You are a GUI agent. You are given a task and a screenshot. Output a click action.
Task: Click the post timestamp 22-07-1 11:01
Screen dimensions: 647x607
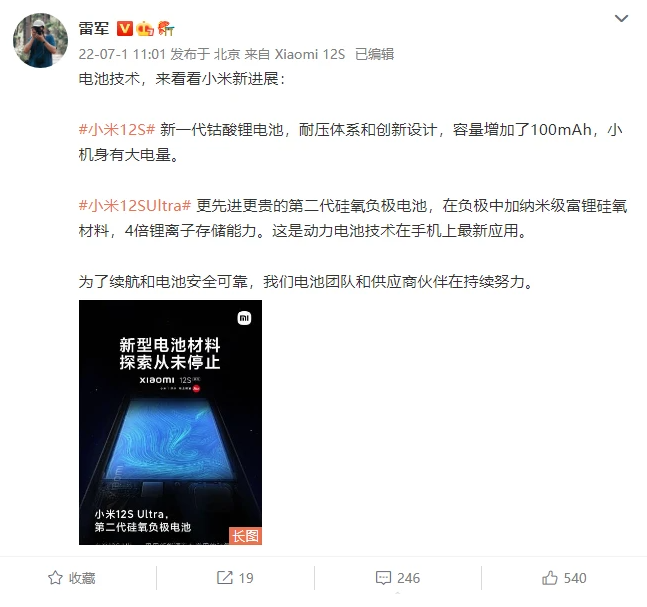pos(122,54)
